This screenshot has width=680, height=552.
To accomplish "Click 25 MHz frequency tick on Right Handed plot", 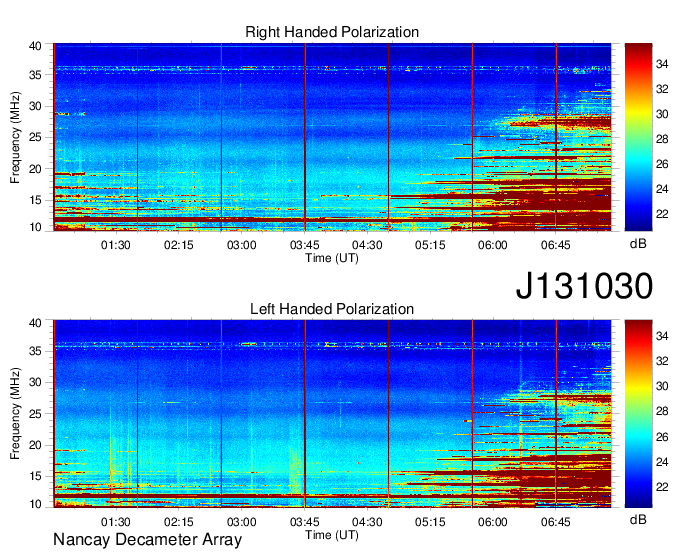I will point(35,137).
